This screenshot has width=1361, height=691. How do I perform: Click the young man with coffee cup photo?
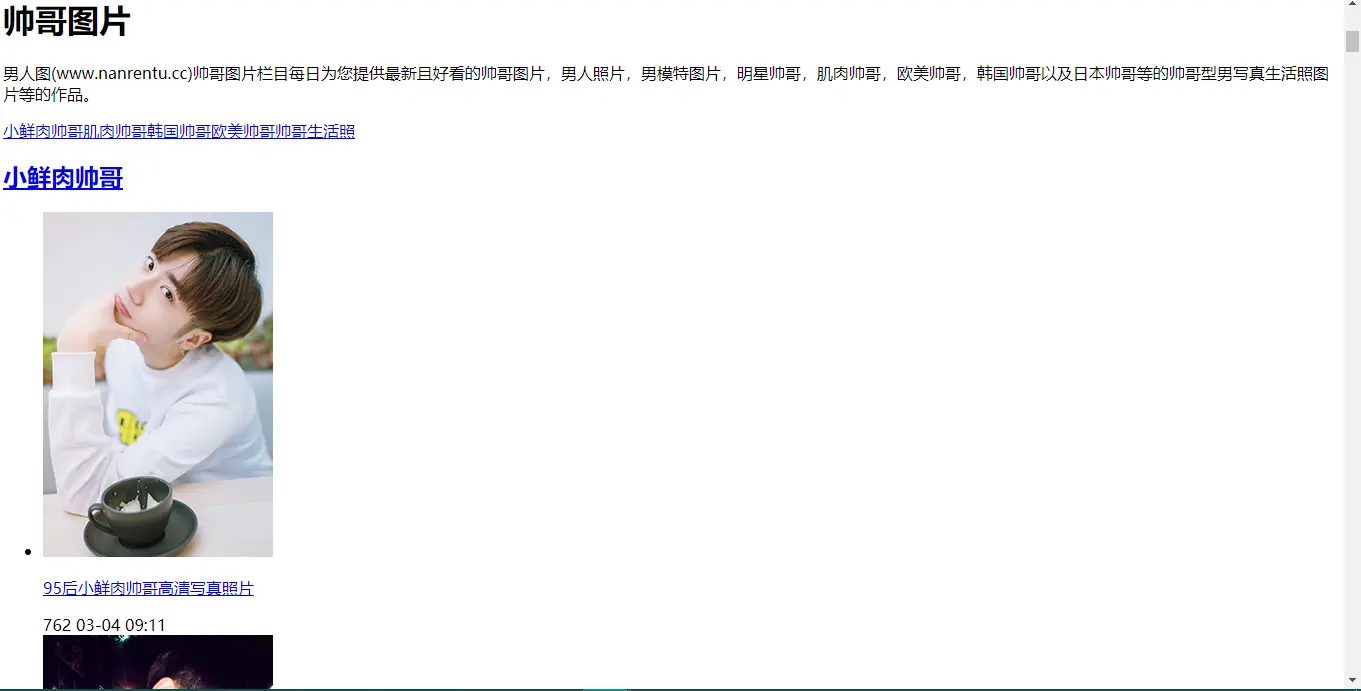[157, 384]
